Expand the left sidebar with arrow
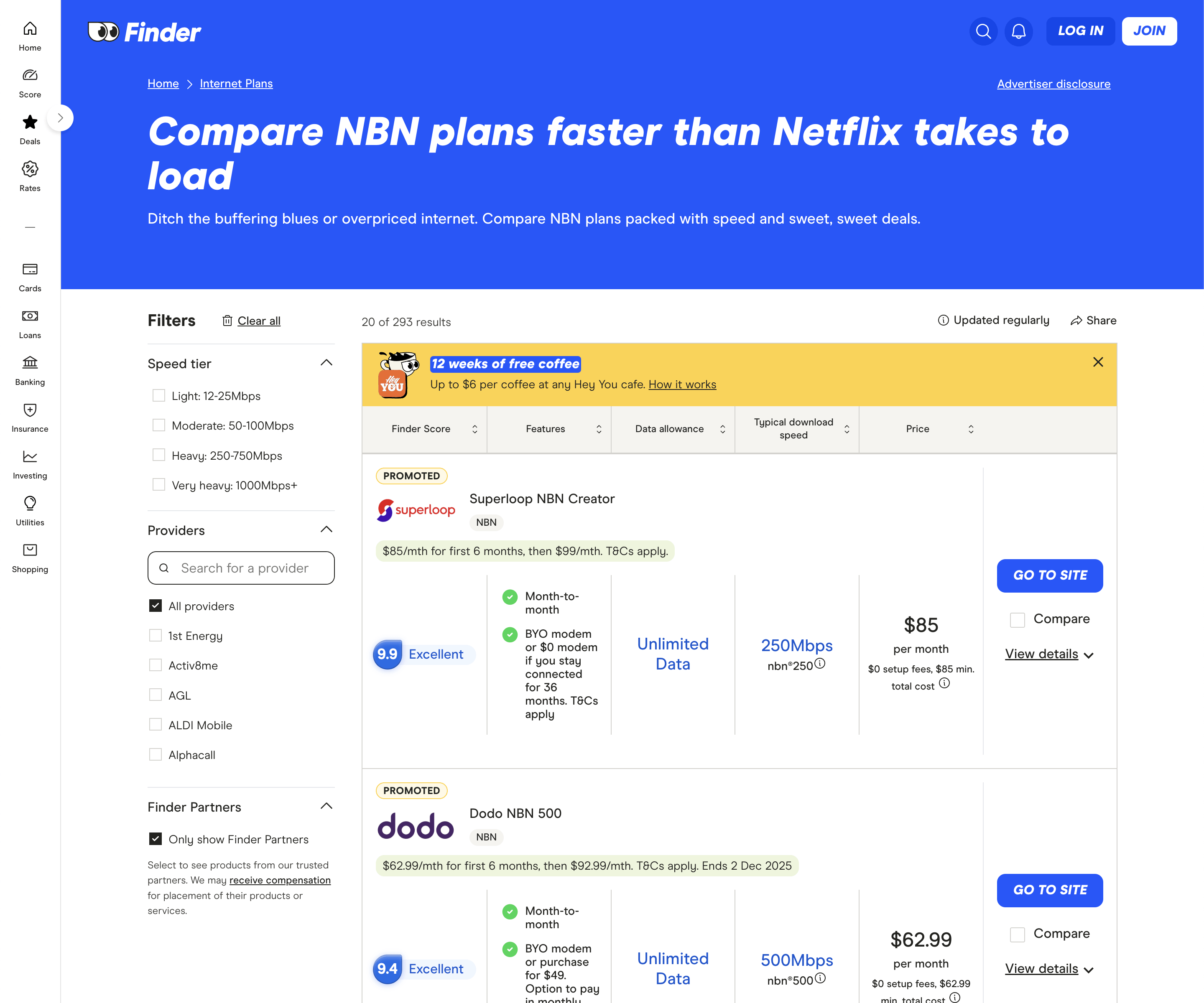This screenshot has height=1003, width=1204. coord(60,118)
